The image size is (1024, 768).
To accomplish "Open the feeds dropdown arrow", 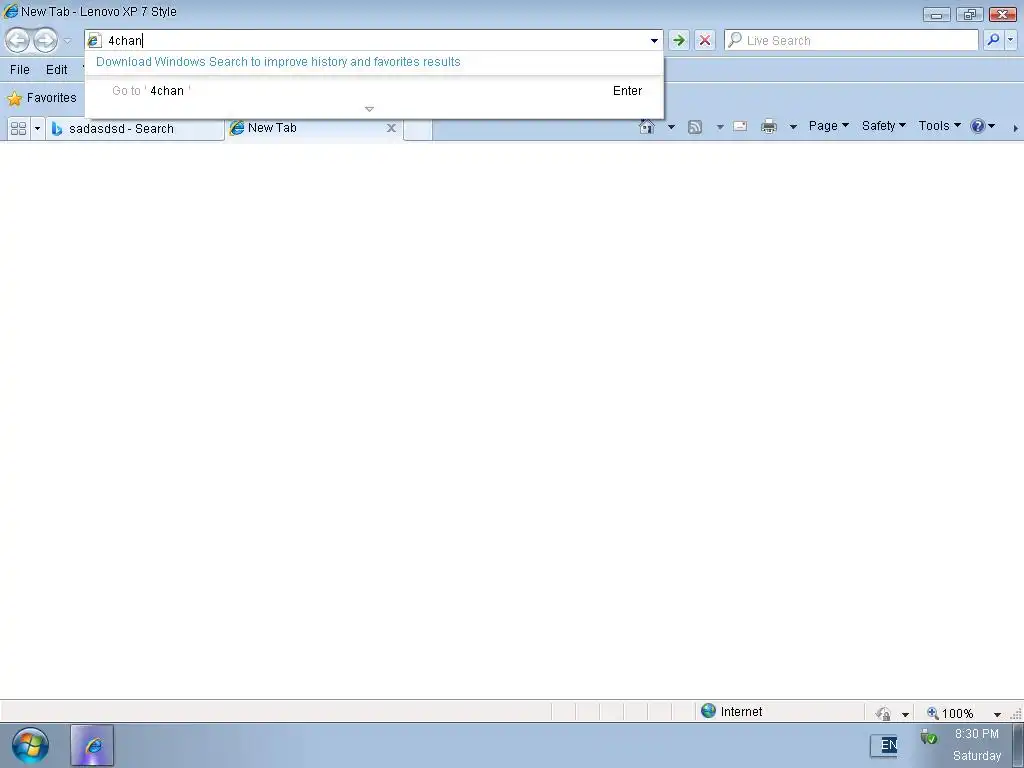I will pyautogui.click(x=720, y=127).
